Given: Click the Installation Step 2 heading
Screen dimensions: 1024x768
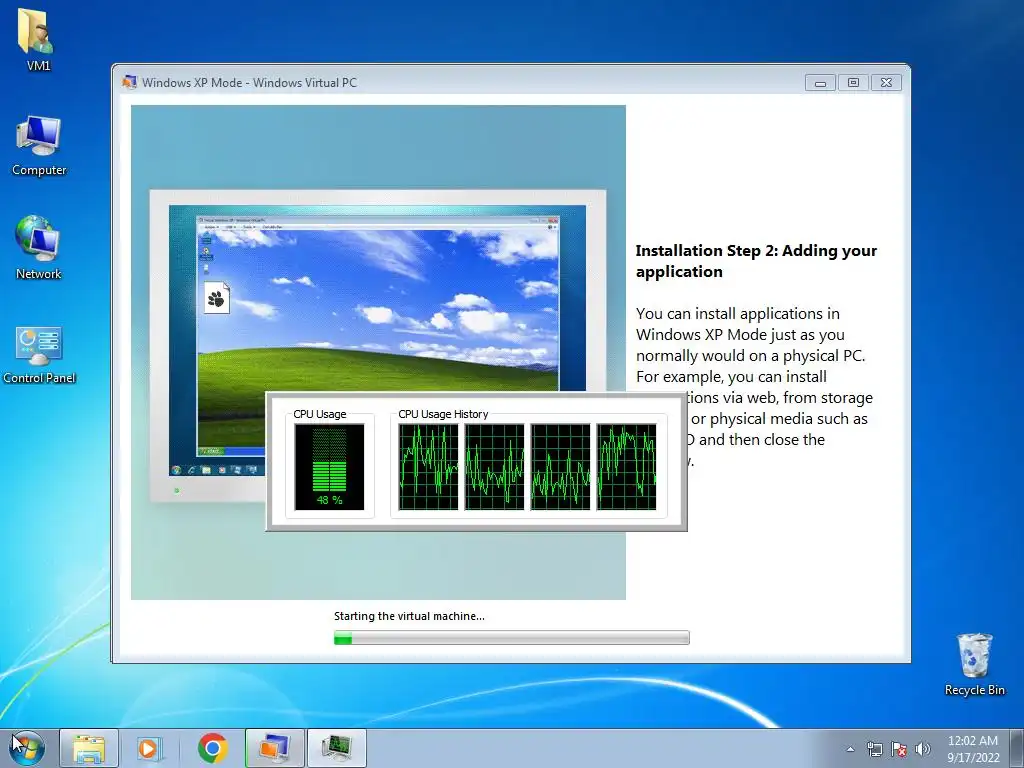Looking at the screenshot, I should coord(756,261).
